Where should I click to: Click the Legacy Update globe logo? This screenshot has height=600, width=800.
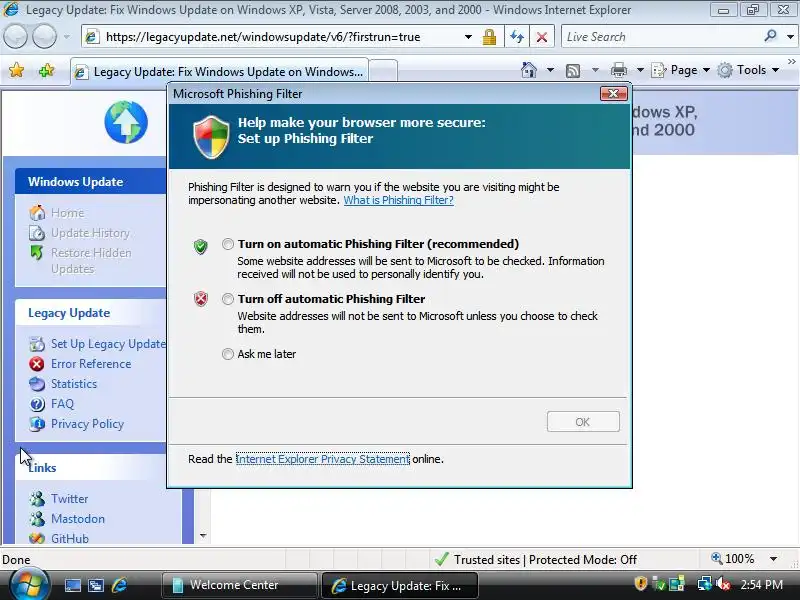(126, 122)
